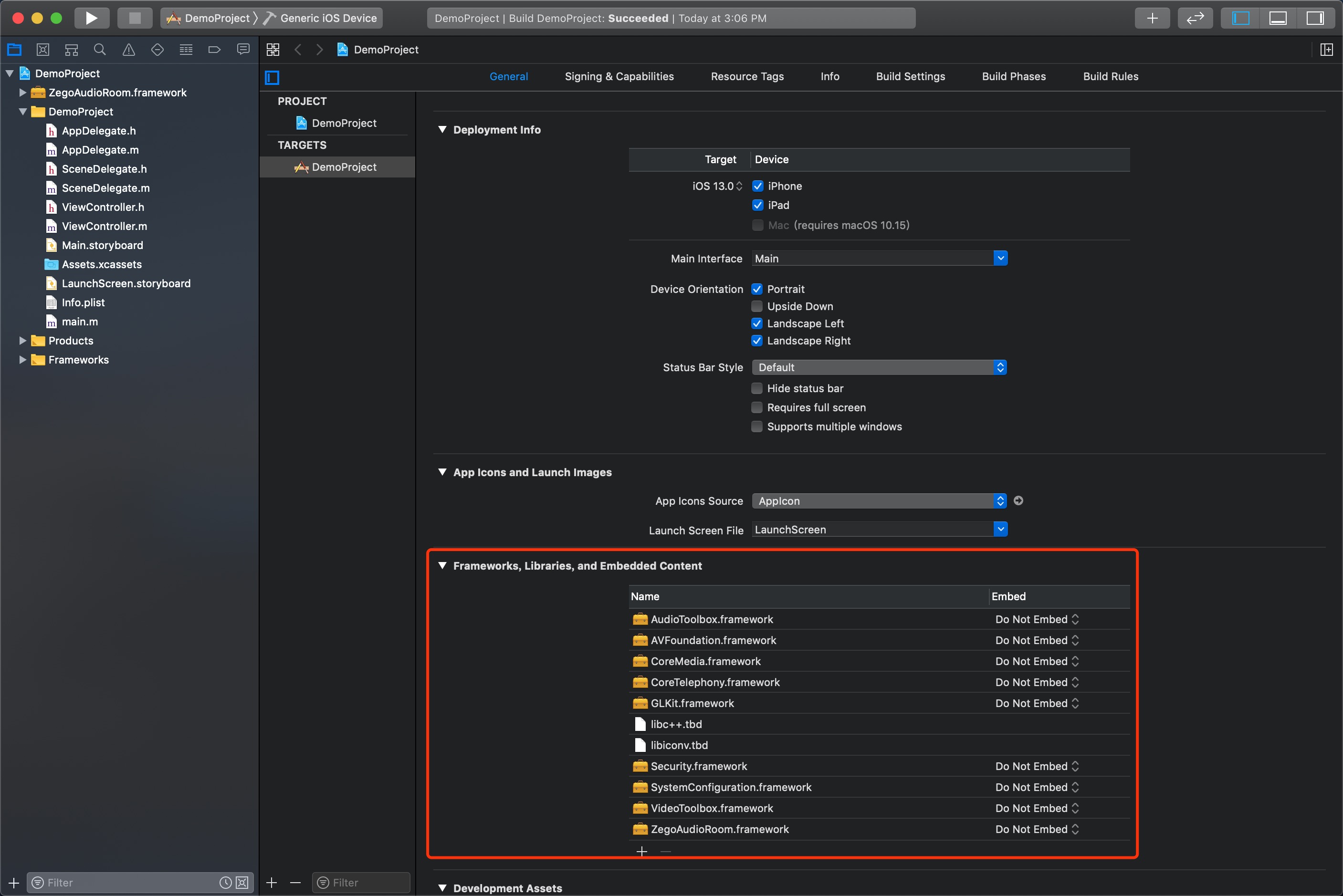The width and height of the screenshot is (1343, 896).
Task: Hide the project and targets list sidebar
Action: pyautogui.click(x=272, y=77)
